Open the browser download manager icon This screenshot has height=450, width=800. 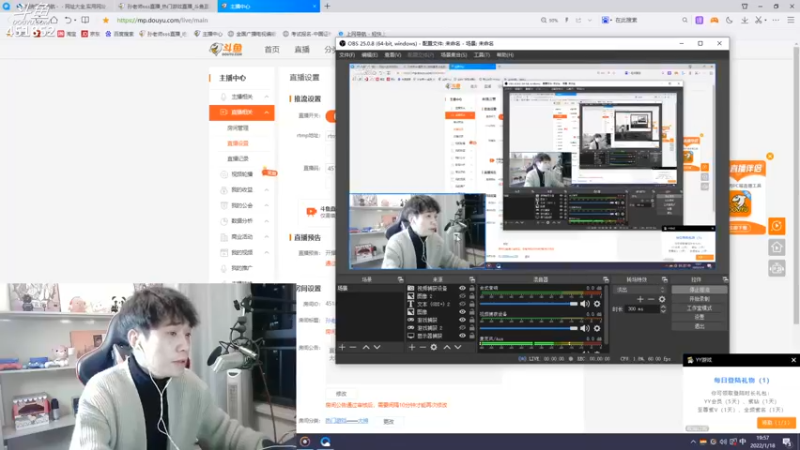pyautogui.click(x=744, y=20)
